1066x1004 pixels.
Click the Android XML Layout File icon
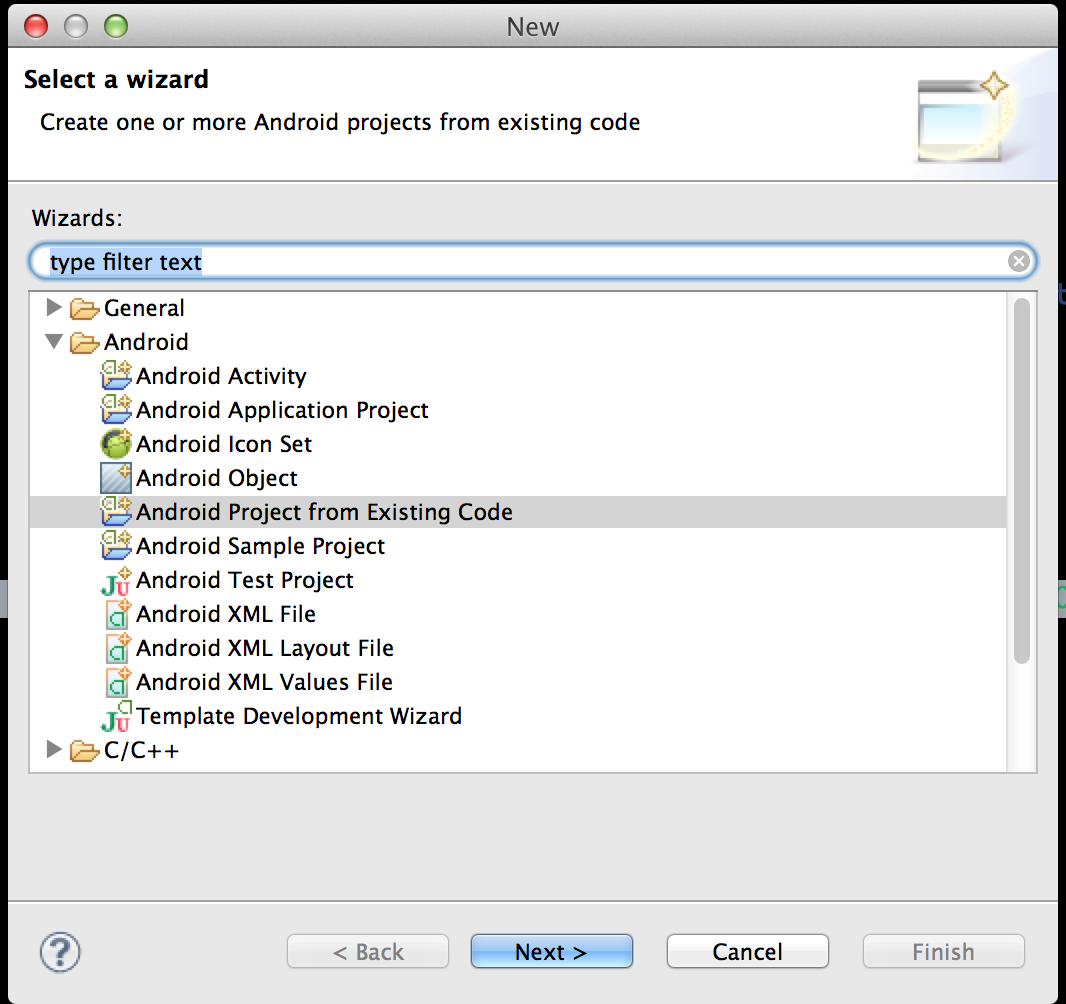[118, 648]
